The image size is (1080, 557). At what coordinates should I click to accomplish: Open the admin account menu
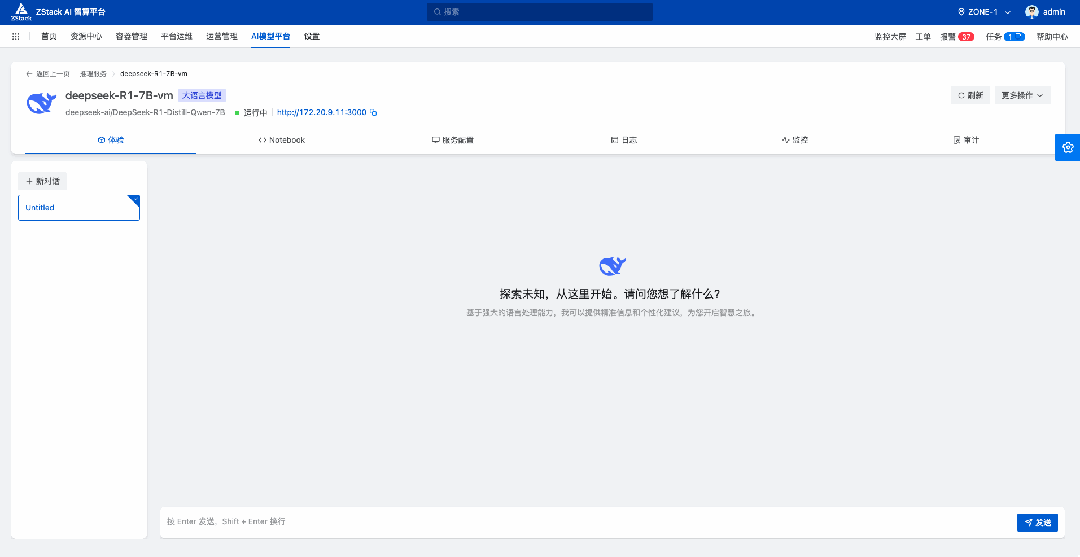tap(1046, 12)
